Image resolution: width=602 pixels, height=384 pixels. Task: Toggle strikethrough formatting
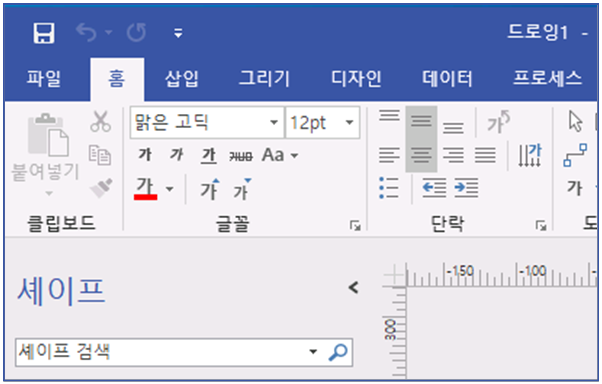tap(241, 156)
